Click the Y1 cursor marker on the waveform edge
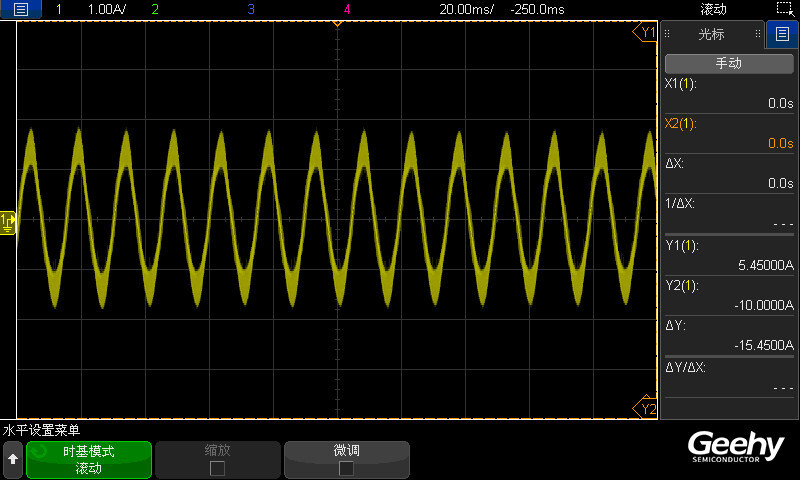This screenshot has height=480, width=800. point(646,33)
